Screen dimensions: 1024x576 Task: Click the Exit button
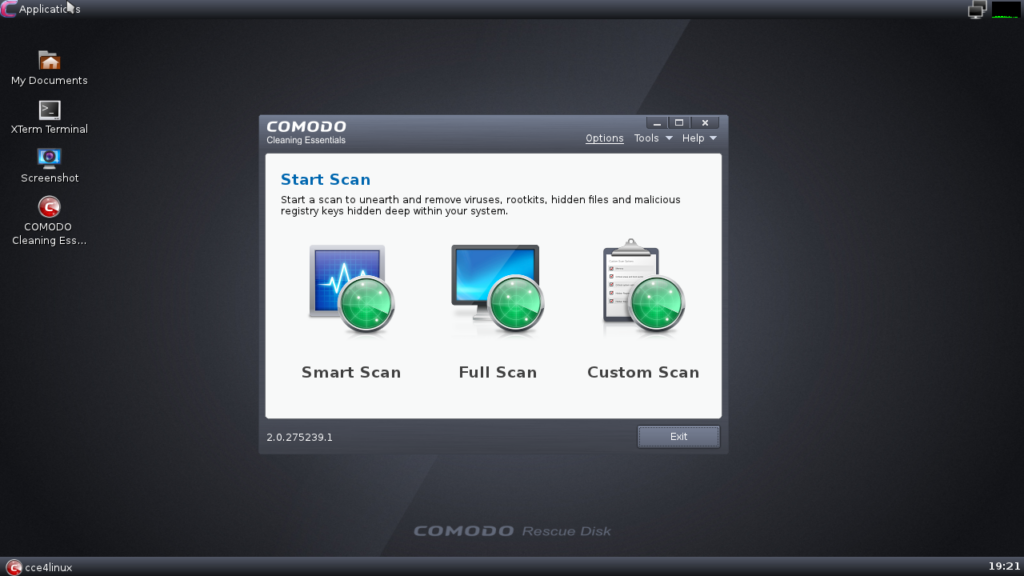pyautogui.click(x=679, y=436)
